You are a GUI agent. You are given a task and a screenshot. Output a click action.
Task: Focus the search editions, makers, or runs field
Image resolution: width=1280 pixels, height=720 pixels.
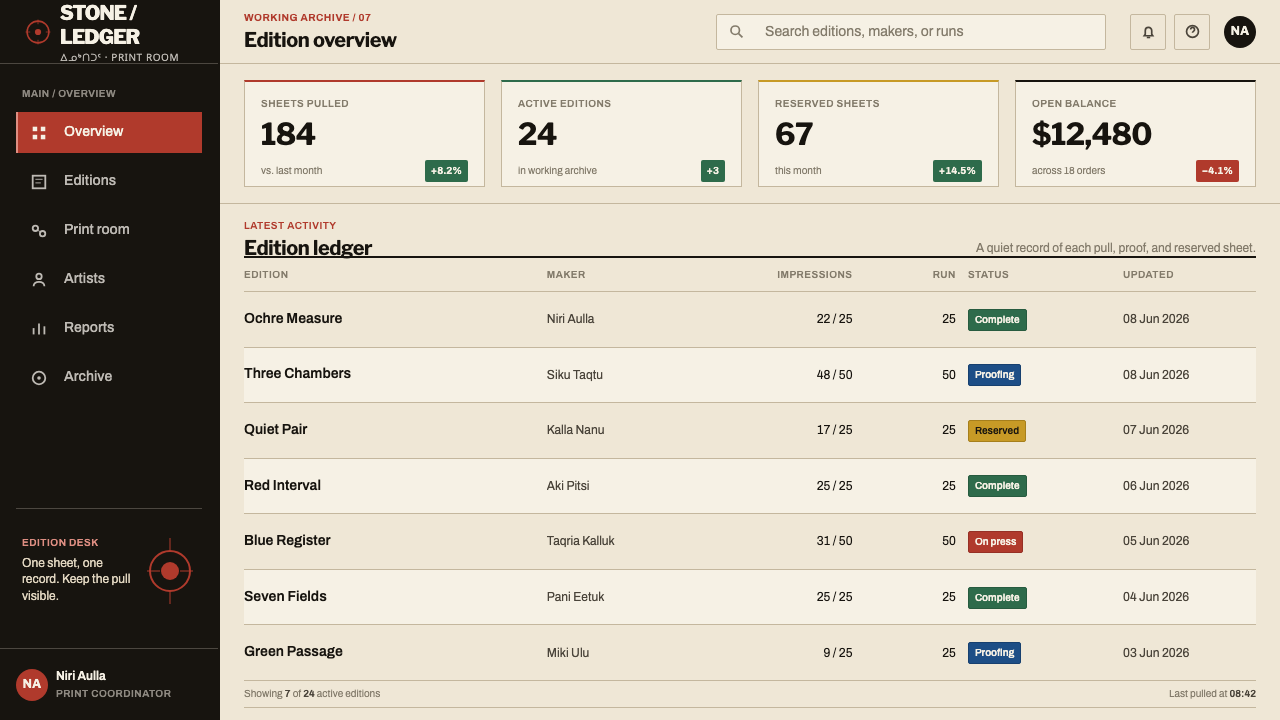coord(911,32)
